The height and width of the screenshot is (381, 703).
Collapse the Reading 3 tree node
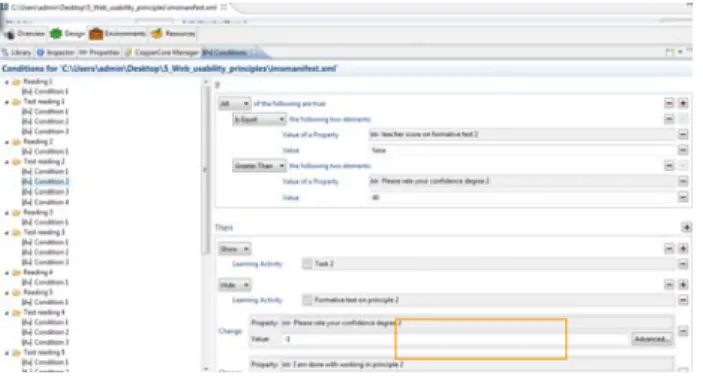click(7, 212)
